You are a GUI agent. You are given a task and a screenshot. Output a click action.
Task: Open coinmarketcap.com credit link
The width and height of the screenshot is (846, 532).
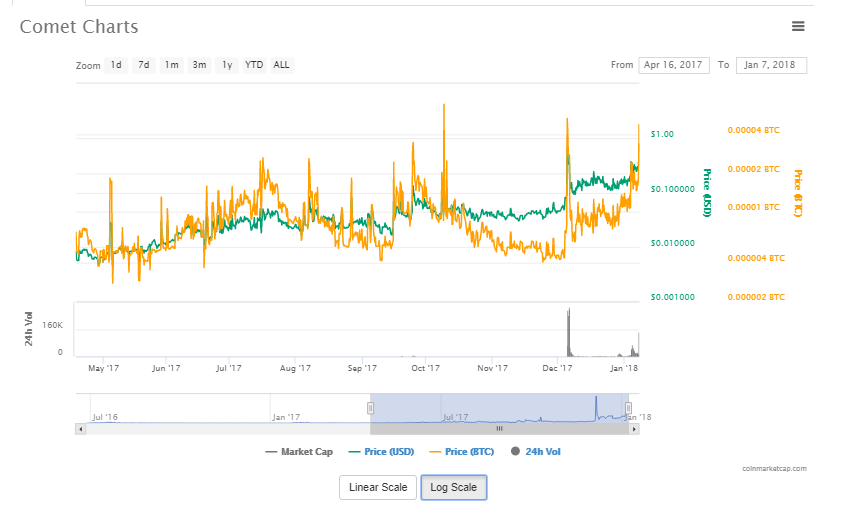click(774, 468)
